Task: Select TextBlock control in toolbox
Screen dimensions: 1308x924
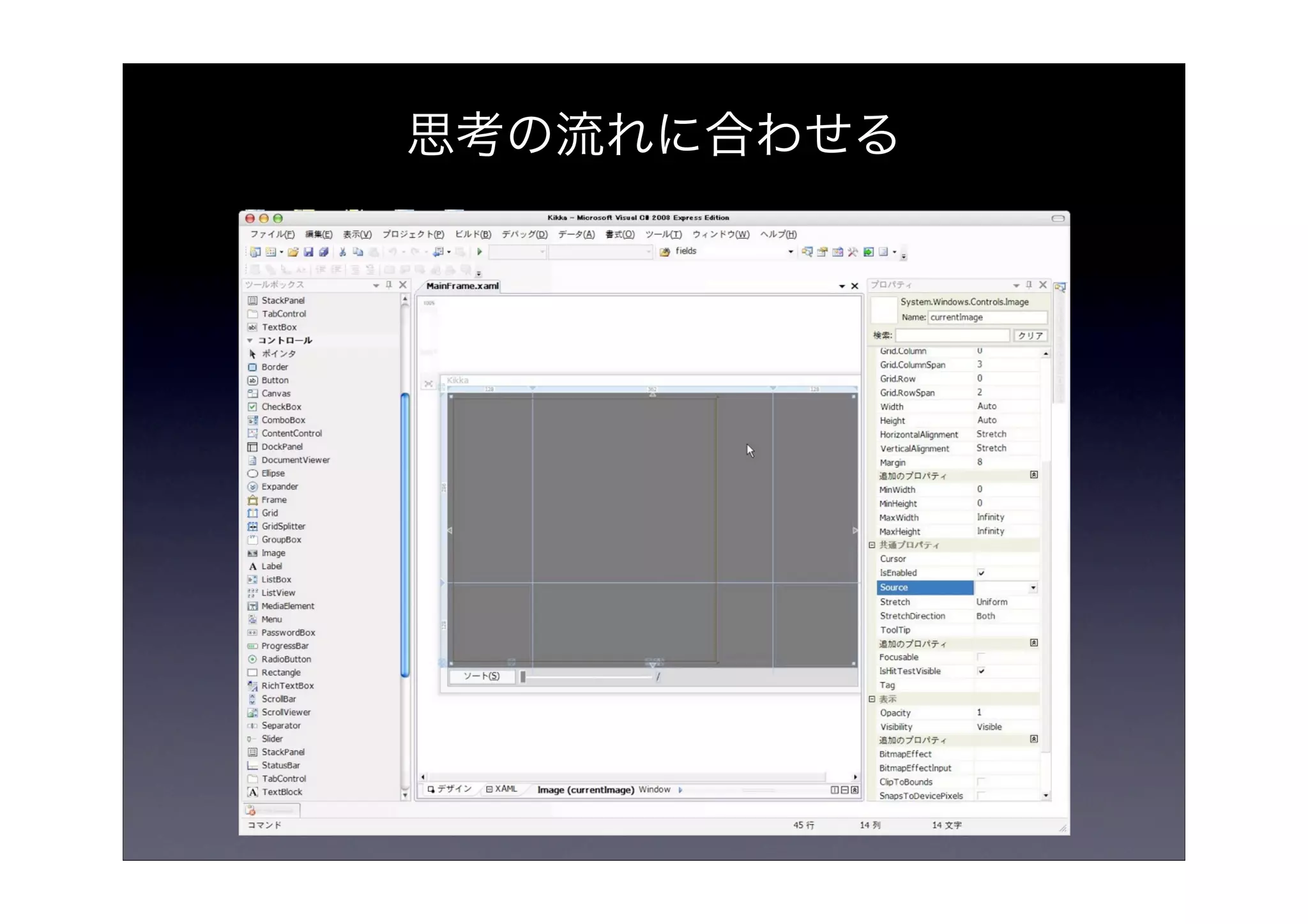Action: 275,792
